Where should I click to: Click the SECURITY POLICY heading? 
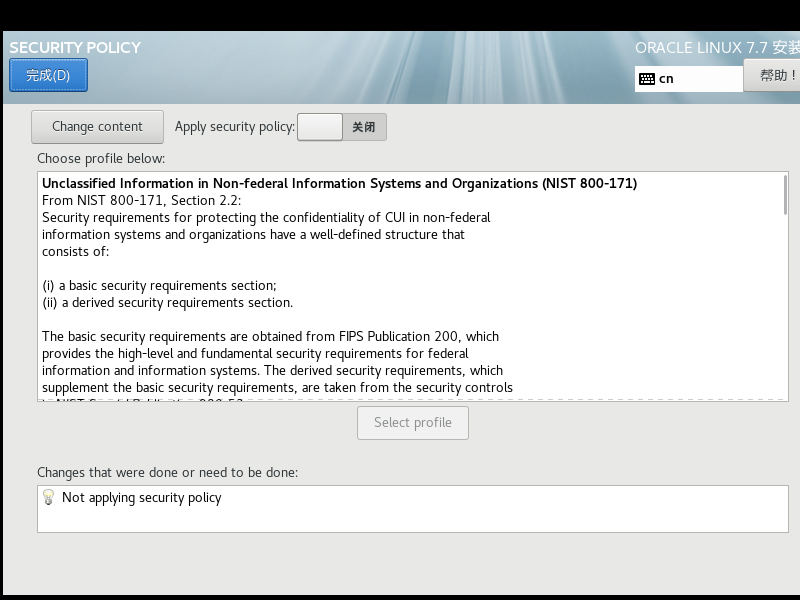click(75, 47)
